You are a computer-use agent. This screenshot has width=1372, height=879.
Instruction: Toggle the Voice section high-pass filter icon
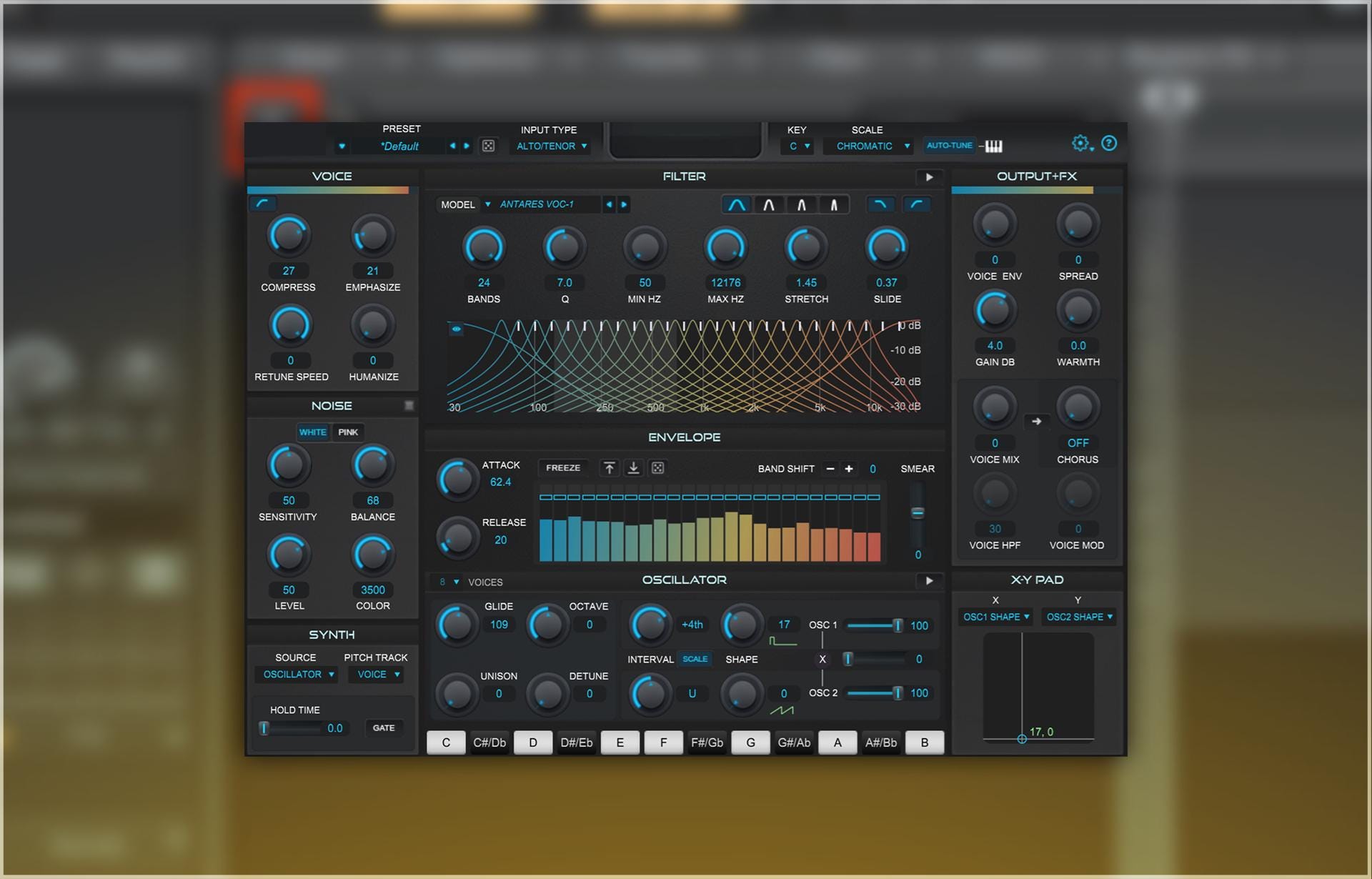tap(263, 204)
